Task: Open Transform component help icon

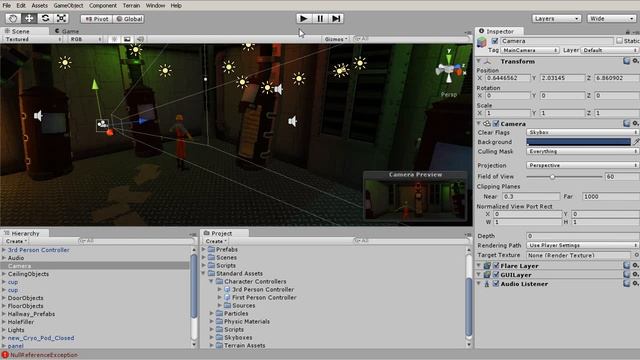Action: tap(627, 61)
